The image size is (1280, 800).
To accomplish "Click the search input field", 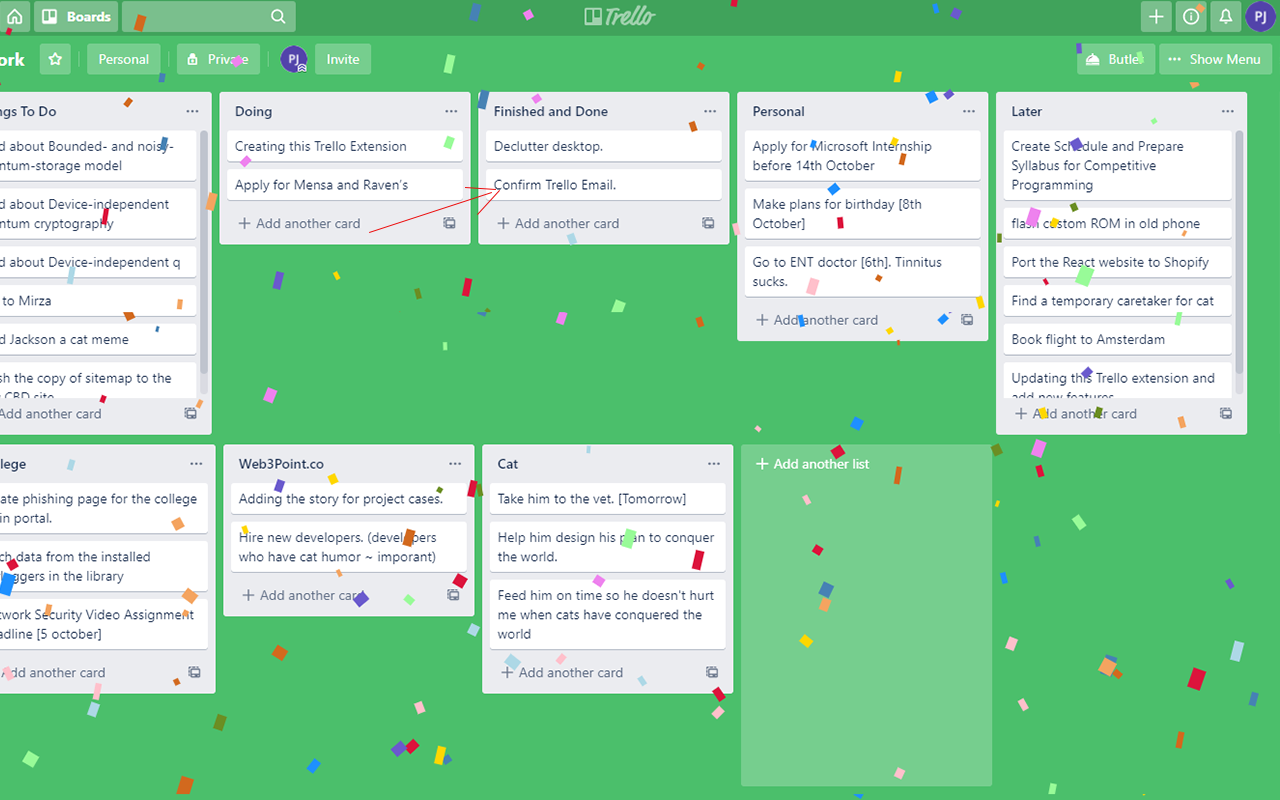I will (208, 16).
